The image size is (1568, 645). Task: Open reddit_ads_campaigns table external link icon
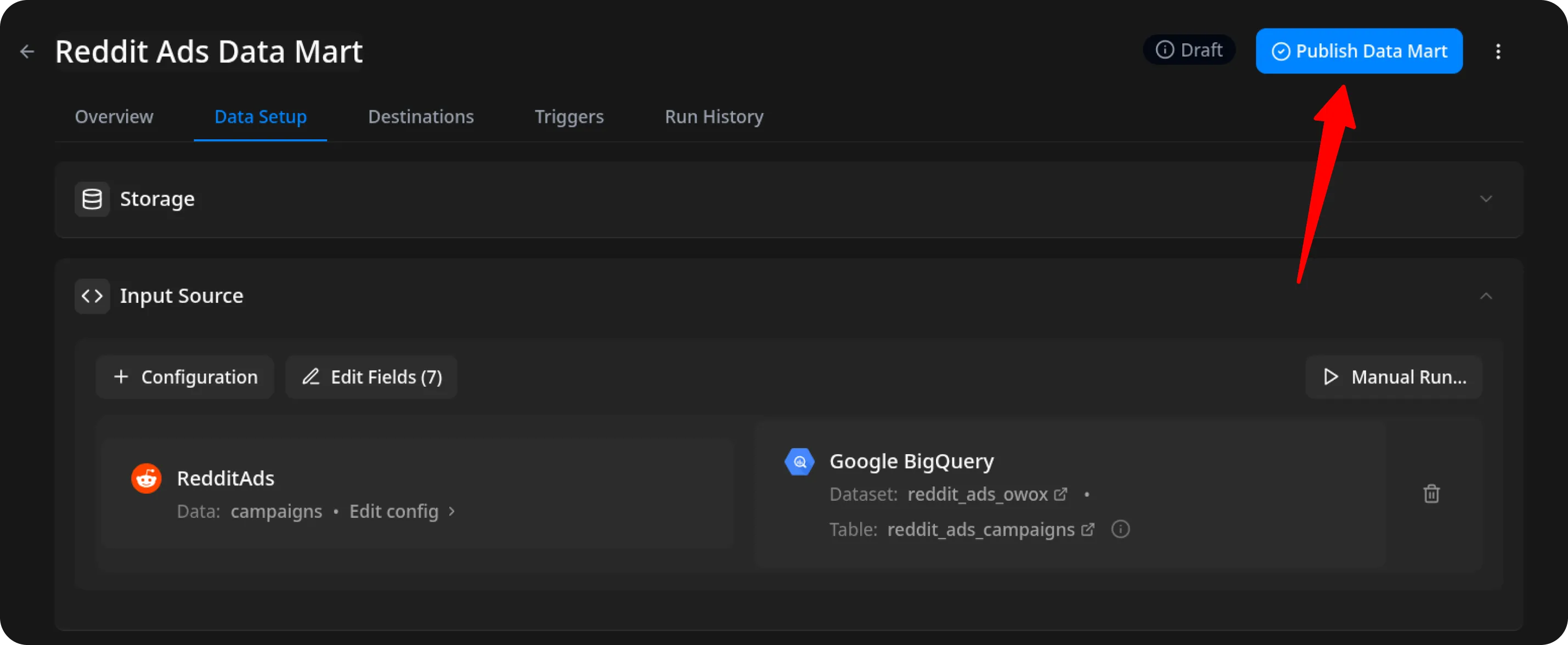[x=1087, y=529]
